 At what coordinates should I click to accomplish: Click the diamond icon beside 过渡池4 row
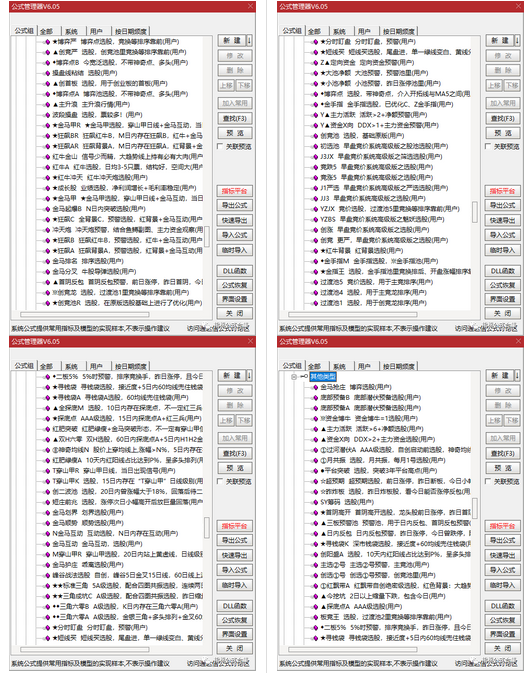pos(316,293)
